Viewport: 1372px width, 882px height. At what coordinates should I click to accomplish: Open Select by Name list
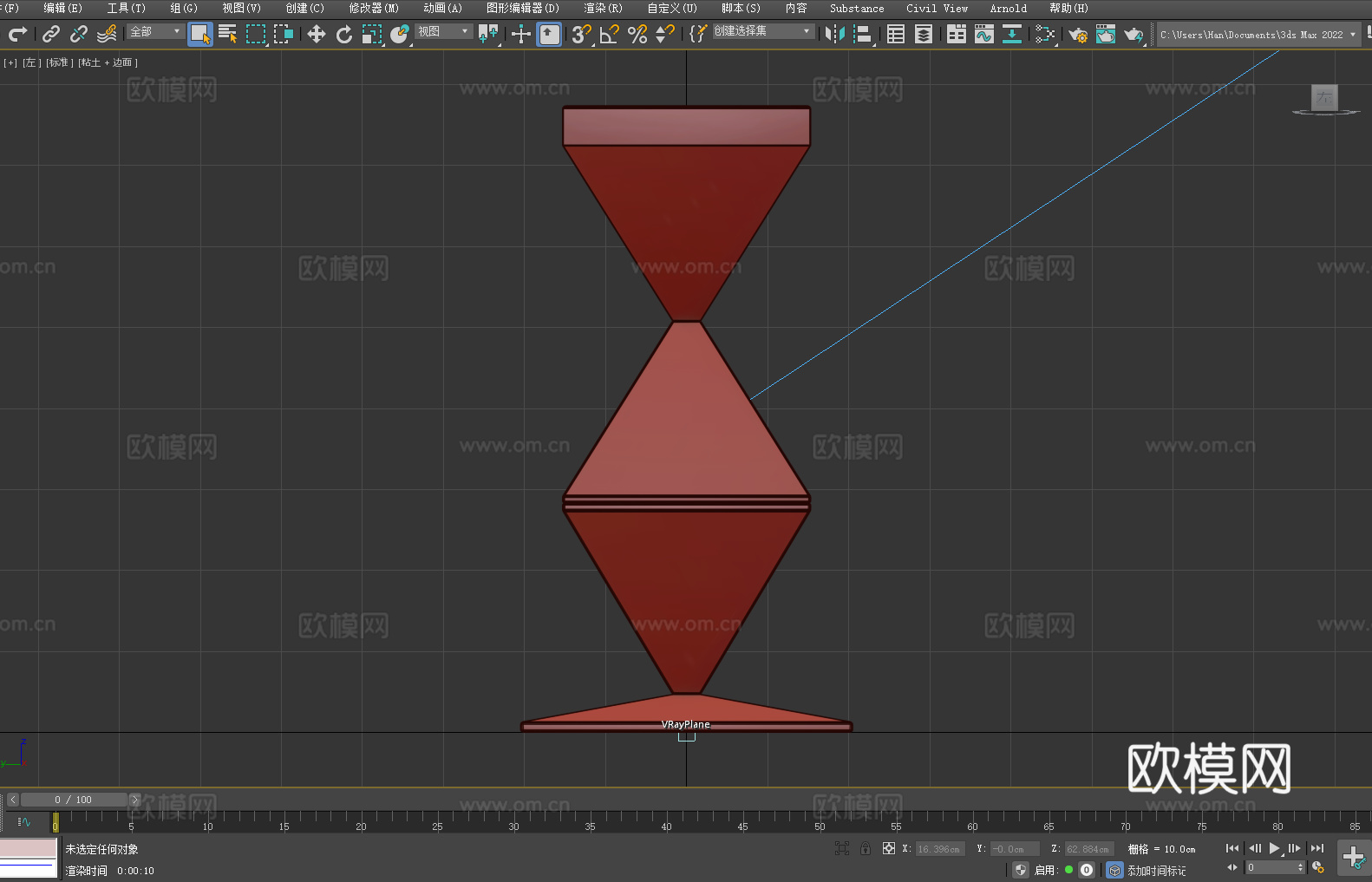[228, 34]
